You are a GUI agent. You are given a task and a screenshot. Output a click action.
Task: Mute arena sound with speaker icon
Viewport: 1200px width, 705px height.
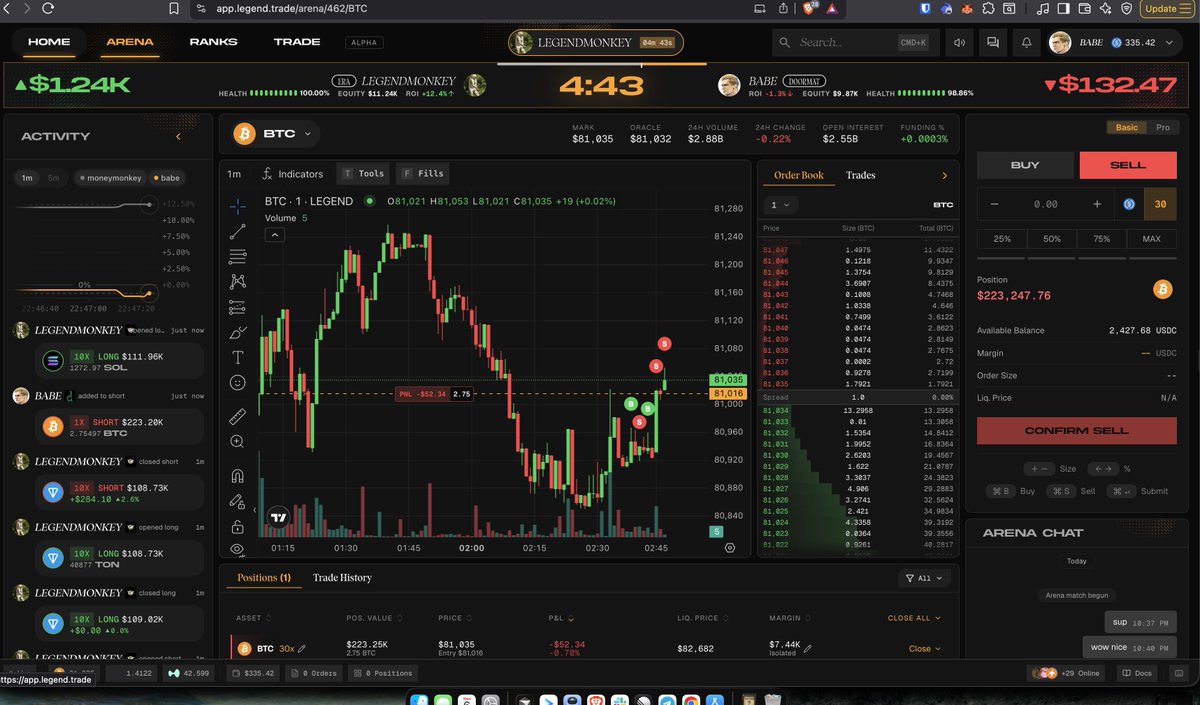tap(960, 43)
